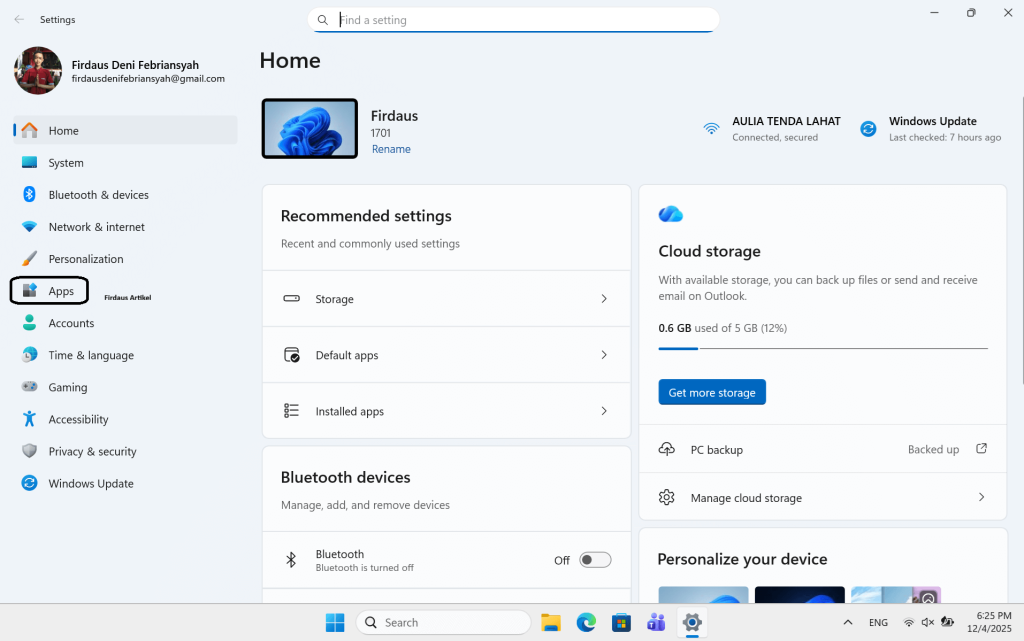Viewport: 1024px width, 641px height.
Task: Open PC backup external link icon
Action: tap(981, 448)
